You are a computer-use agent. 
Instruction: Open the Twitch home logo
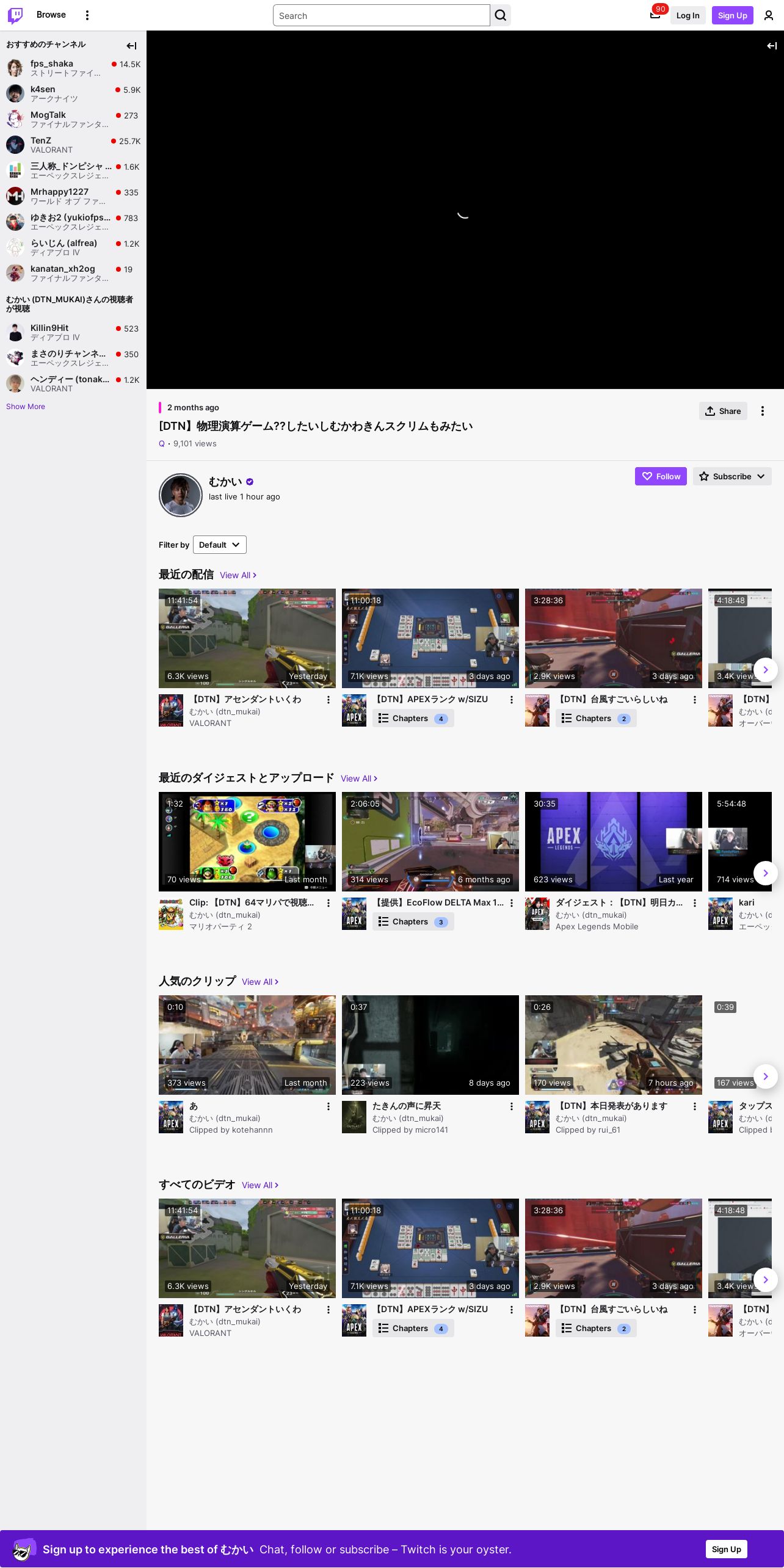coord(15,15)
